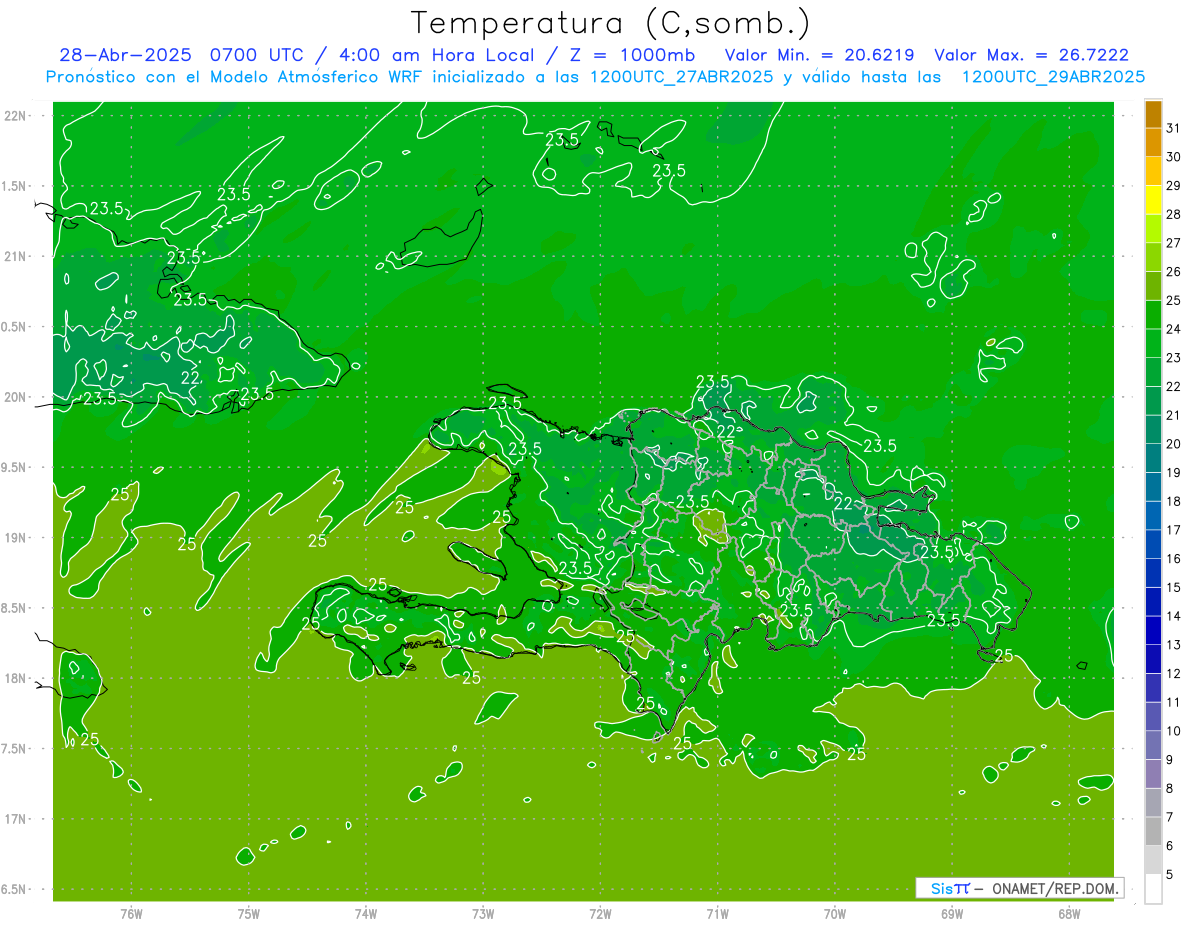Image resolution: width=1200 pixels, height=927 pixels.
Task: Click the "73W" longitude label
Action: (x=483, y=914)
